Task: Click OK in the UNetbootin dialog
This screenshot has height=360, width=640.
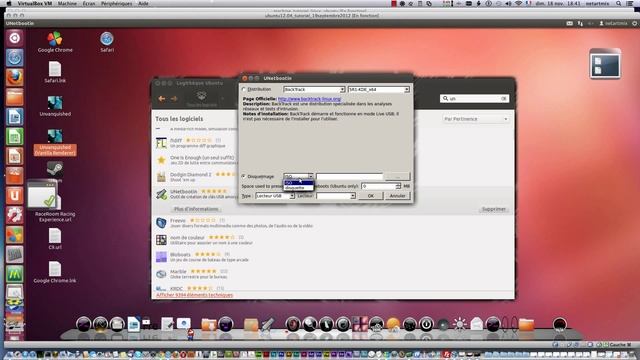Action: 371,196
